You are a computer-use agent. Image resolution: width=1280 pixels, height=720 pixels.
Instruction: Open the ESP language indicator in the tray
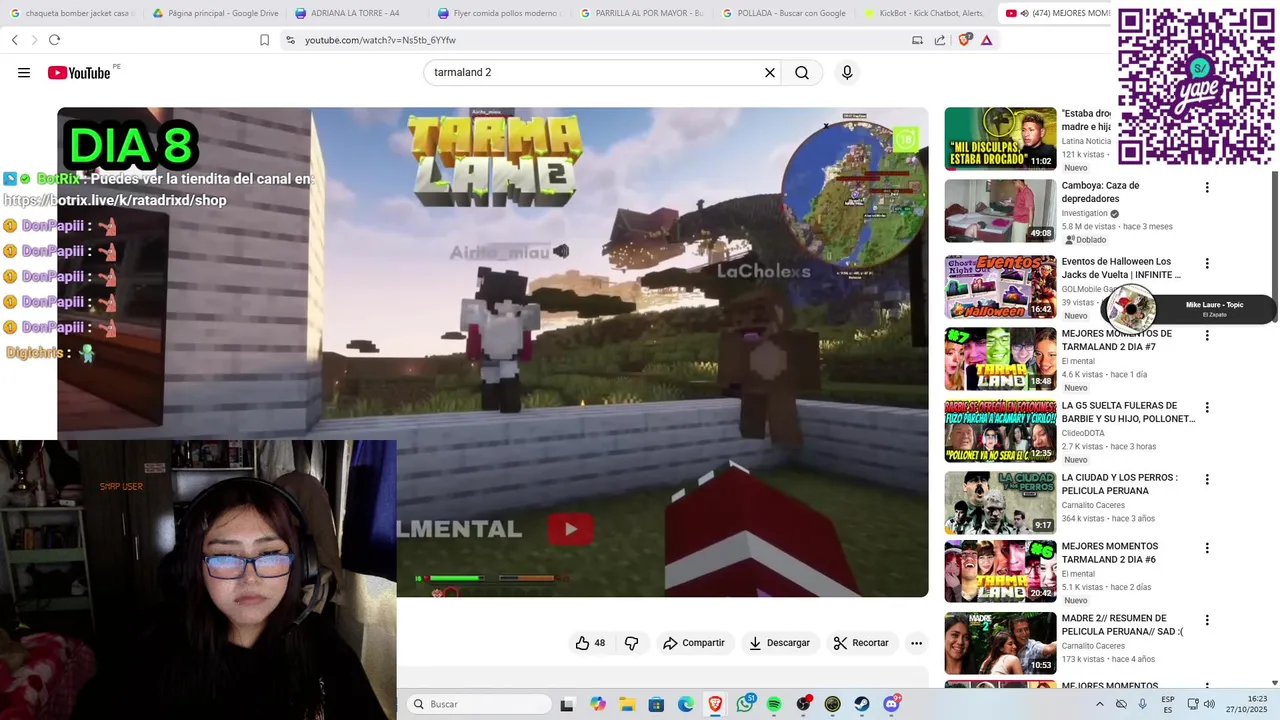(x=1168, y=704)
